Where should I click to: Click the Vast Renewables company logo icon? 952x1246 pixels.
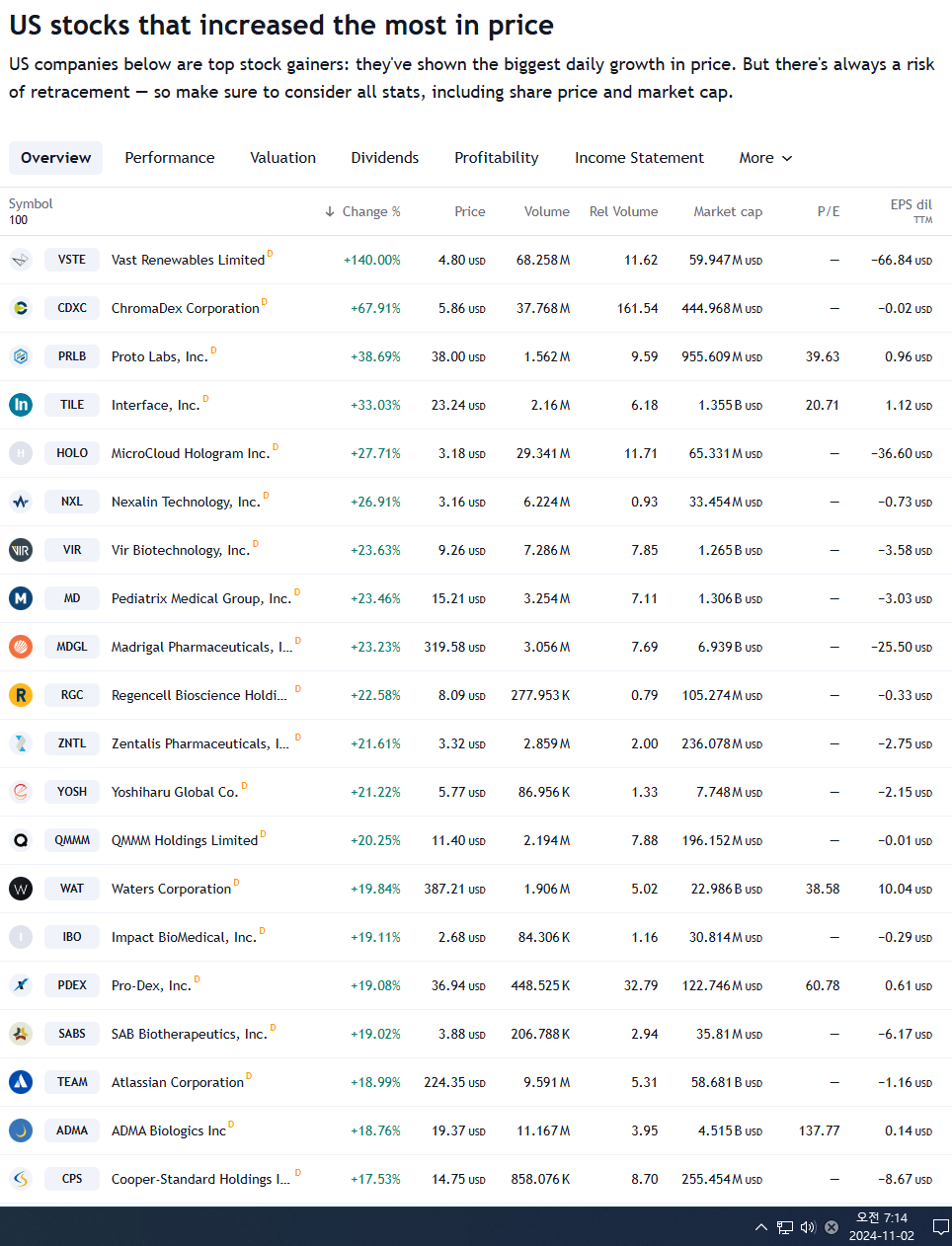(x=21, y=260)
